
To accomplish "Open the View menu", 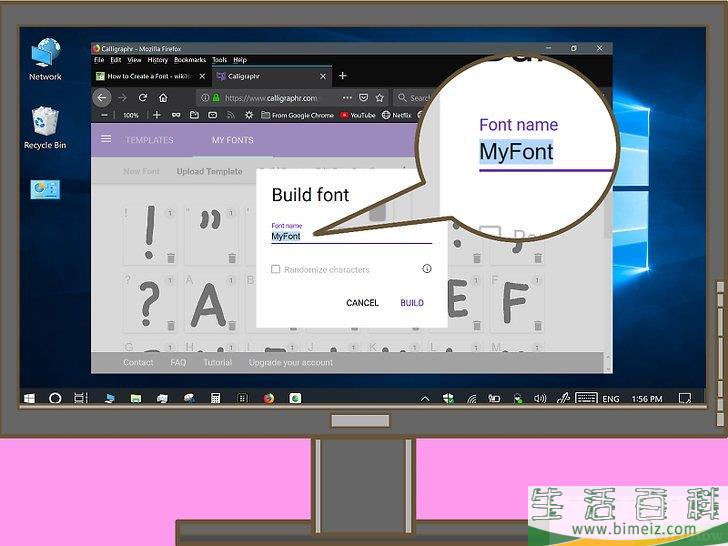I will point(134,60).
